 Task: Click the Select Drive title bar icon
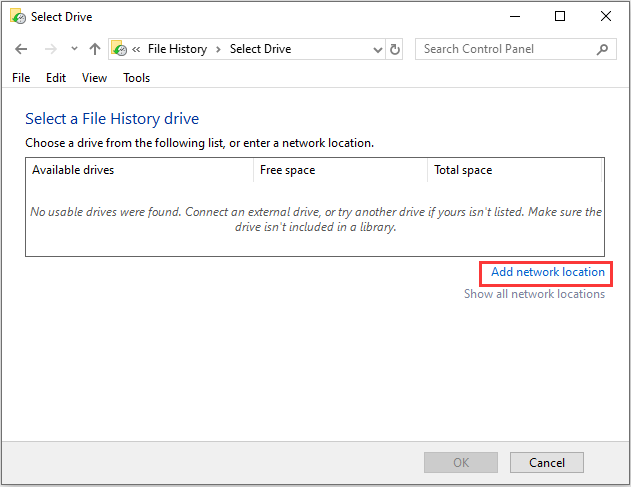(x=18, y=17)
